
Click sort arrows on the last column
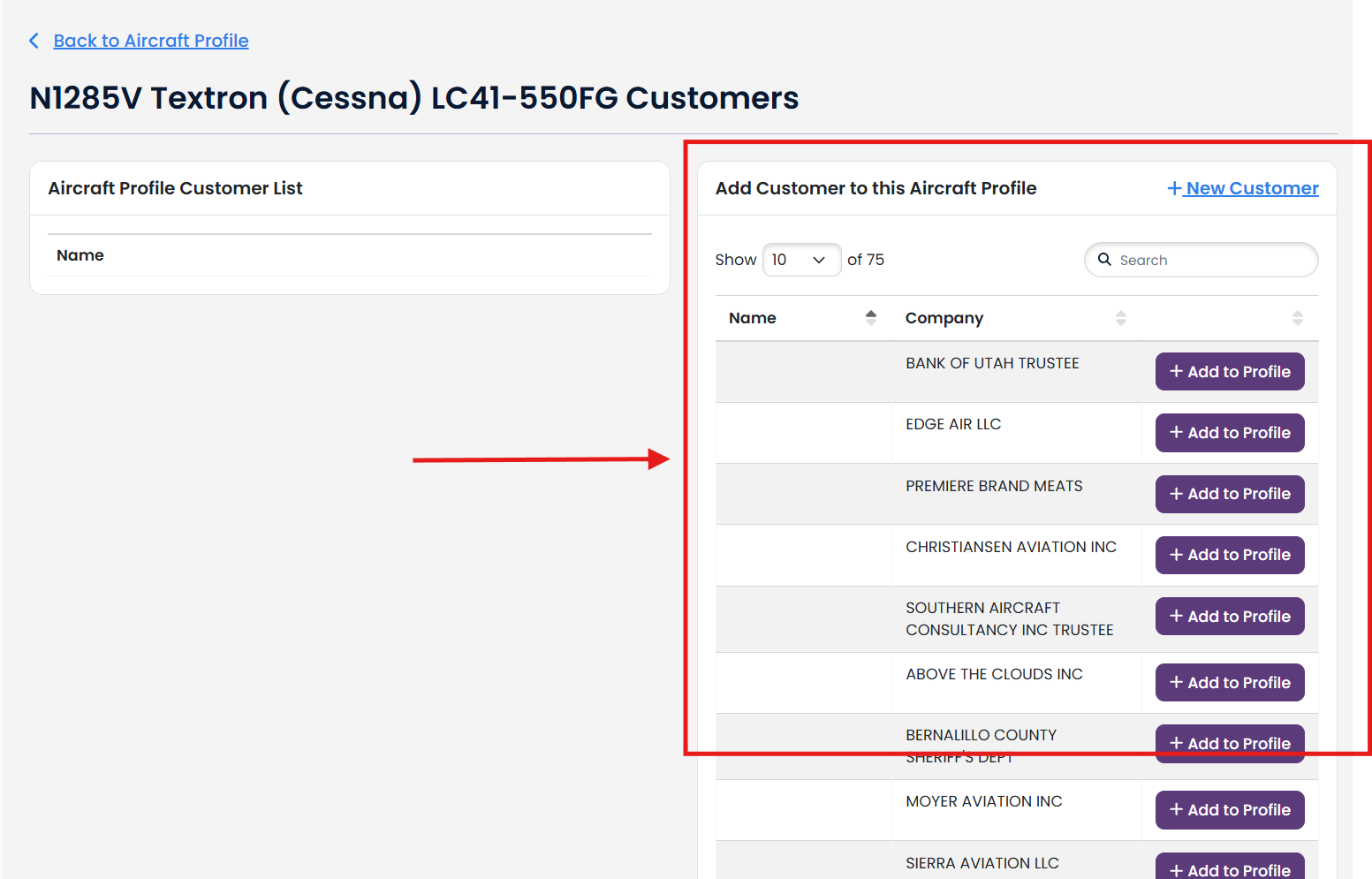tap(1297, 318)
